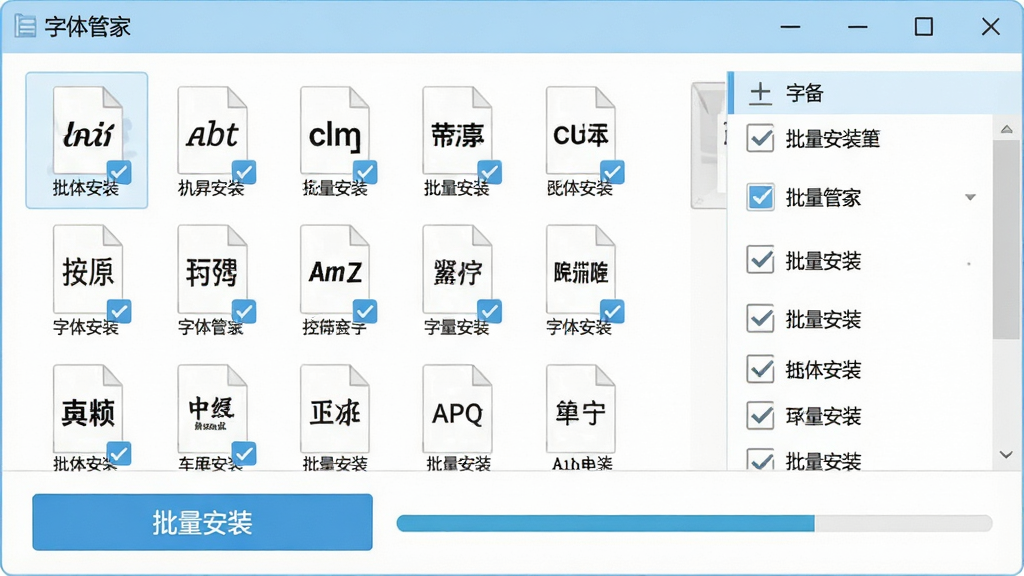The width and height of the screenshot is (1024, 576).
Task: Expand the dropdown arrow next to 批量管家
Action: pyautogui.click(x=970, y=197)
